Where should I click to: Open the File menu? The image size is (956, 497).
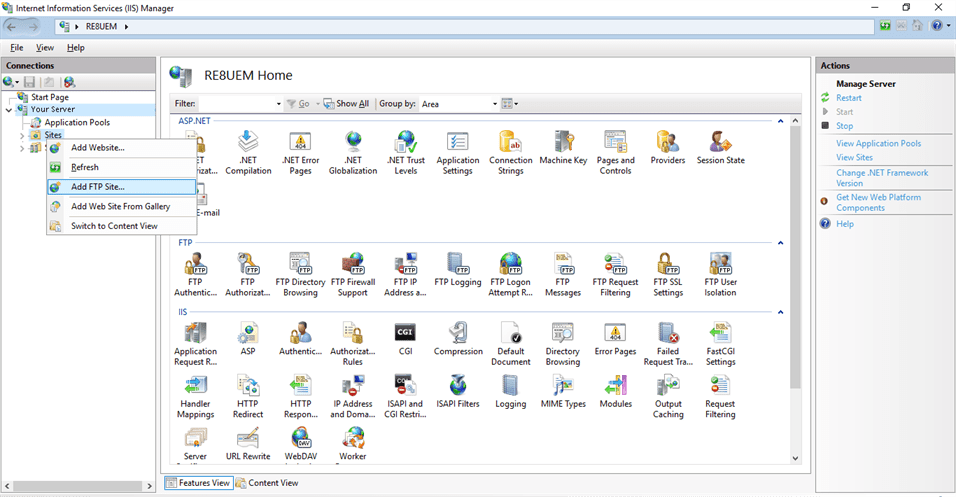16,48
